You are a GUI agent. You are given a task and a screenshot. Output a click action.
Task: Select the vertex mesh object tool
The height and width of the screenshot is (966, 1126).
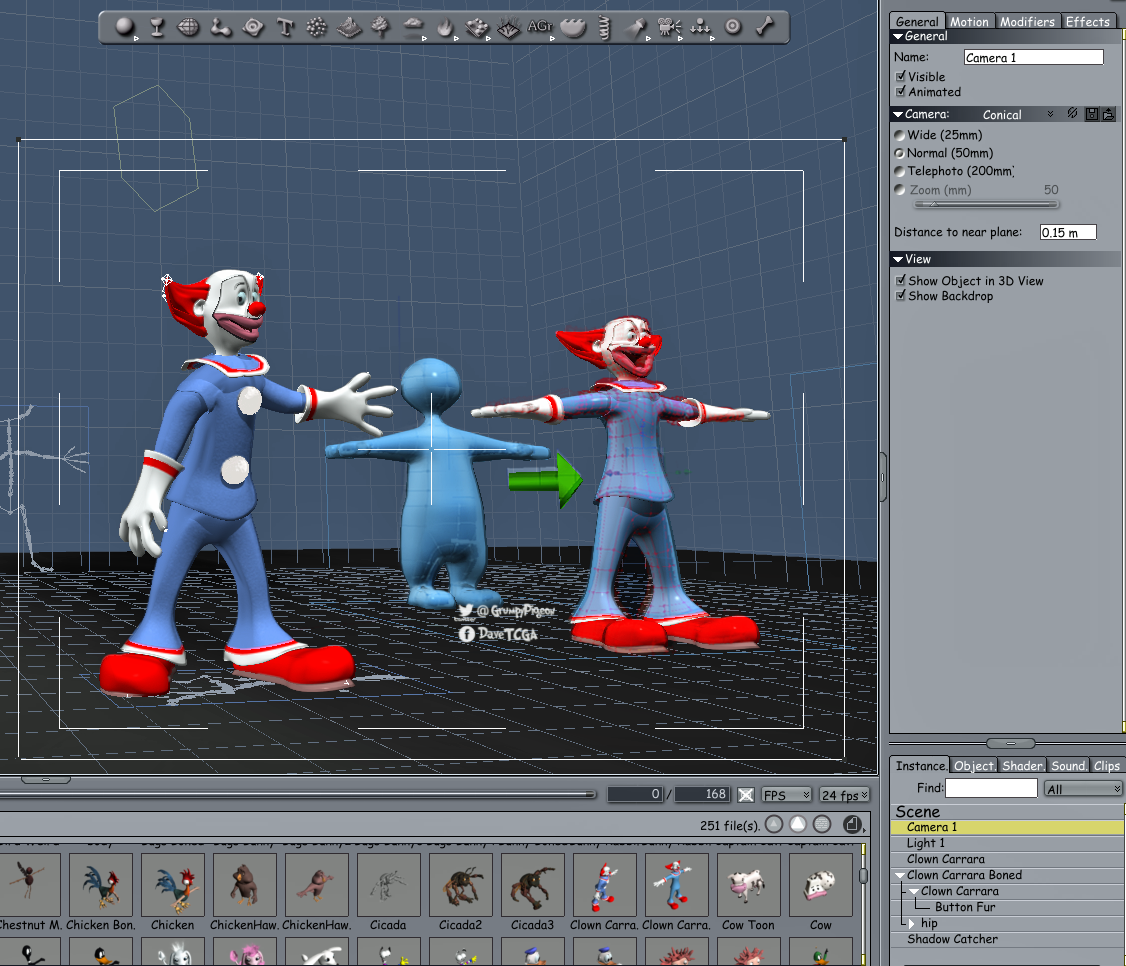(x=188, y=27)
